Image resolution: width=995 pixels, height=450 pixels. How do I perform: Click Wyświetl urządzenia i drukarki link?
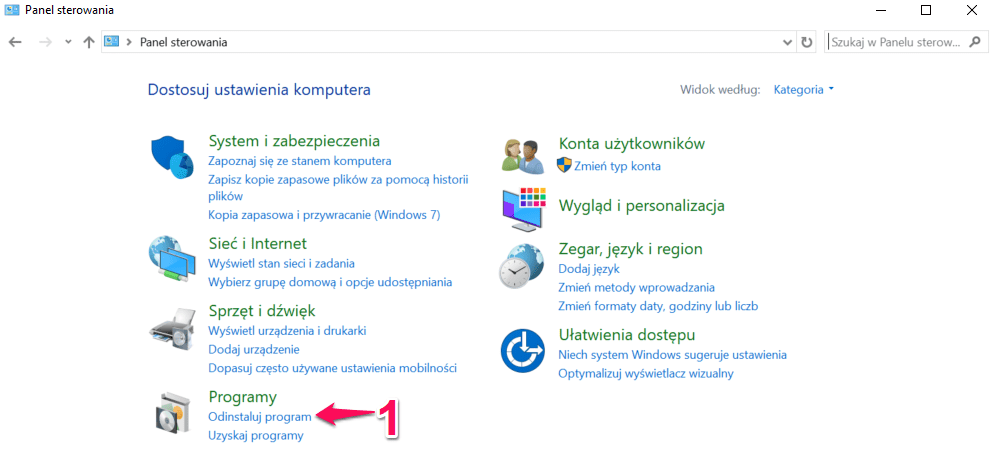[x=287, y=330]
